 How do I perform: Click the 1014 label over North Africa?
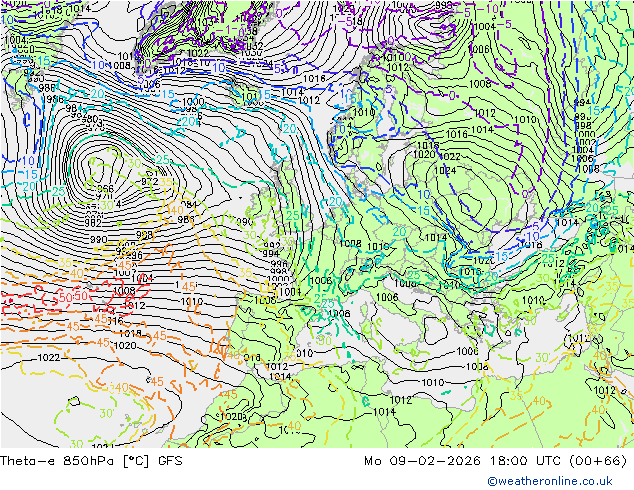point(384,412)
